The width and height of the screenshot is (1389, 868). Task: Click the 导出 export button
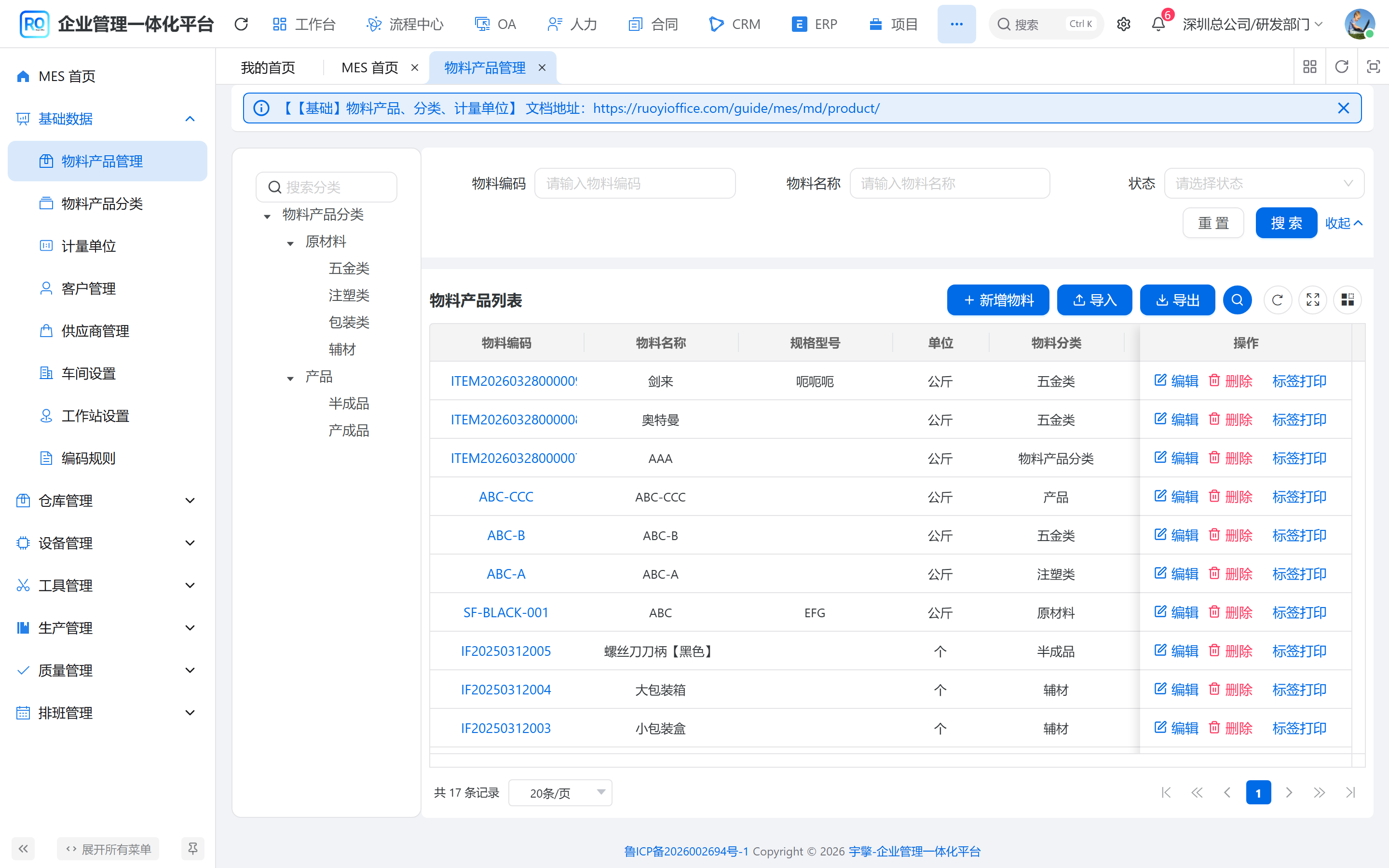click(1177, 300)
